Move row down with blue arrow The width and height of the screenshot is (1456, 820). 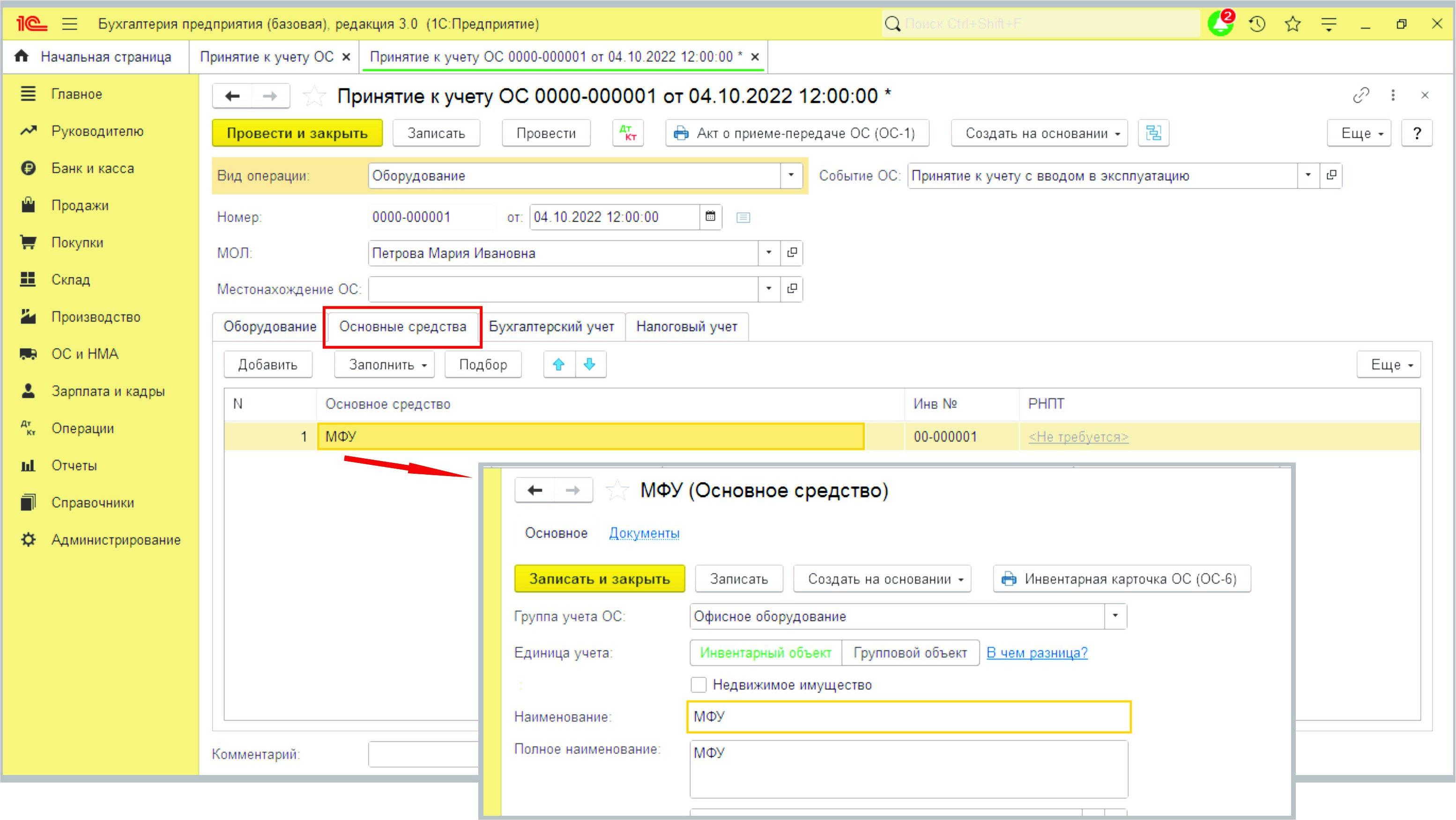(x=589, y=365)
